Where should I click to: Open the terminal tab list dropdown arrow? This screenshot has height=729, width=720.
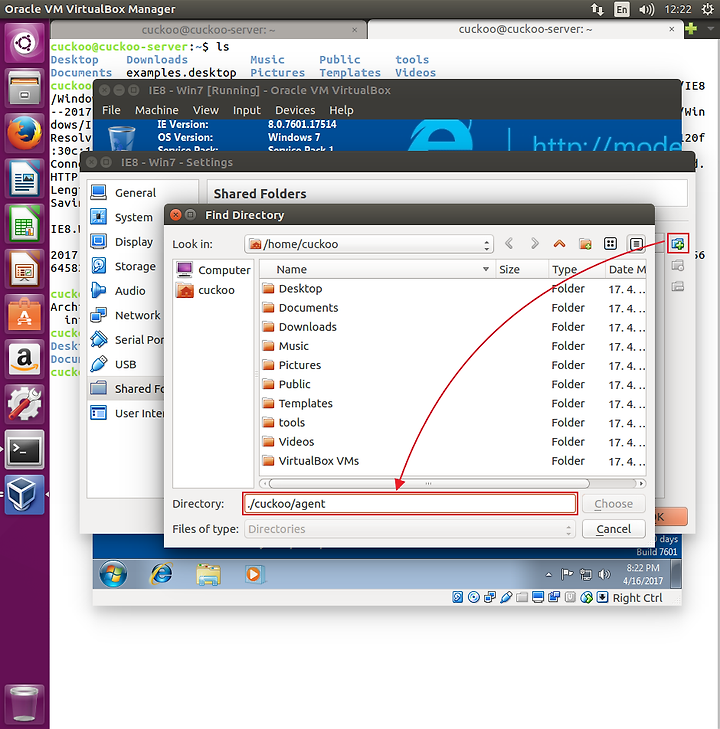pos(711,29)
